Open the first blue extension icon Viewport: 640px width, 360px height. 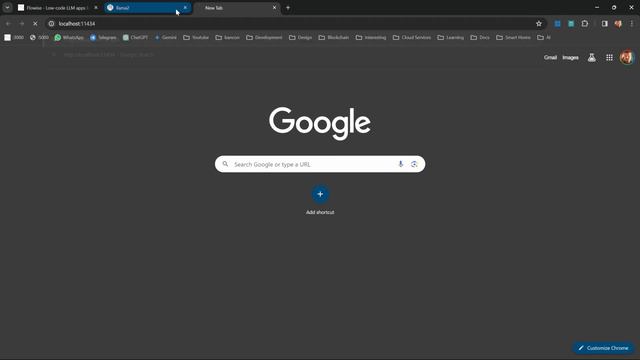(x=558, y=24)
